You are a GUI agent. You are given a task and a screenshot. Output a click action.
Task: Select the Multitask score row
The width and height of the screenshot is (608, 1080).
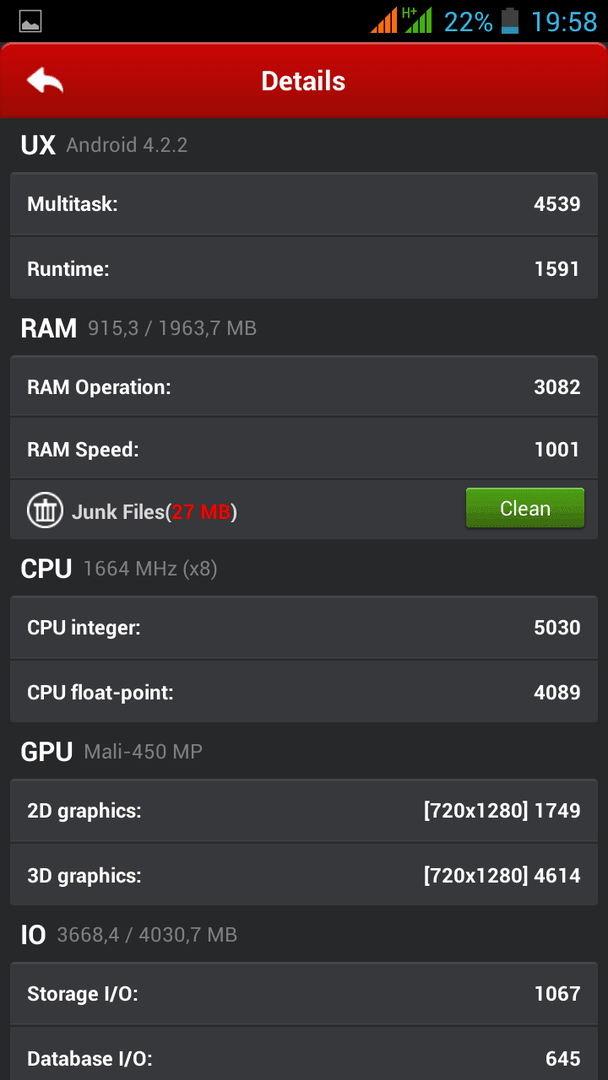(304, 204)
